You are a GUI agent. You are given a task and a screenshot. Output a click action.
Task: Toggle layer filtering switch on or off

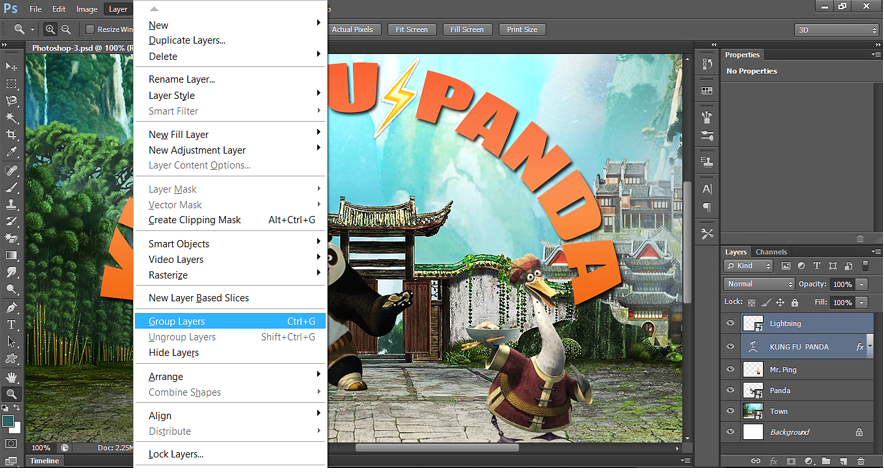(x=865, y=265)
